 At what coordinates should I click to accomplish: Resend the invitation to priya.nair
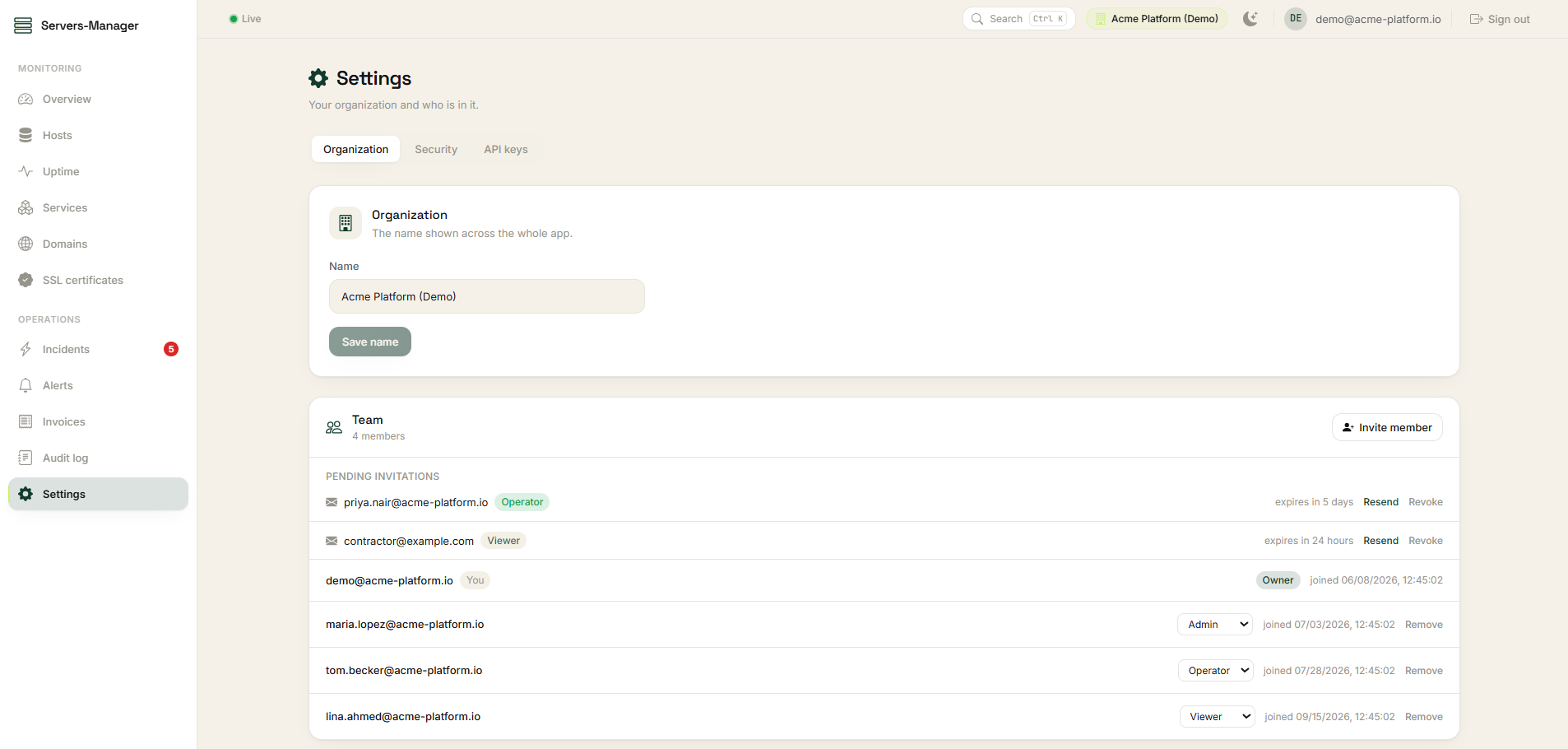tap(1380, 502)
